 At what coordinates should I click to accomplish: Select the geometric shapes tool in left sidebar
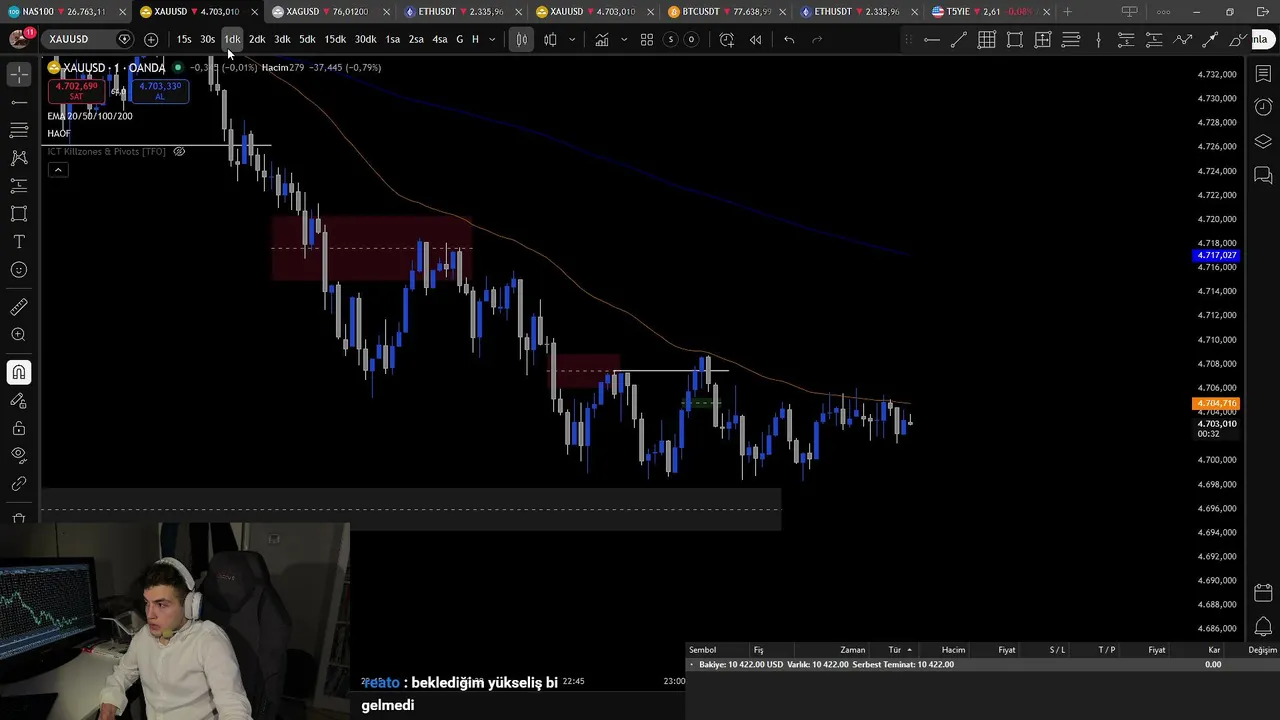point(19,214)
